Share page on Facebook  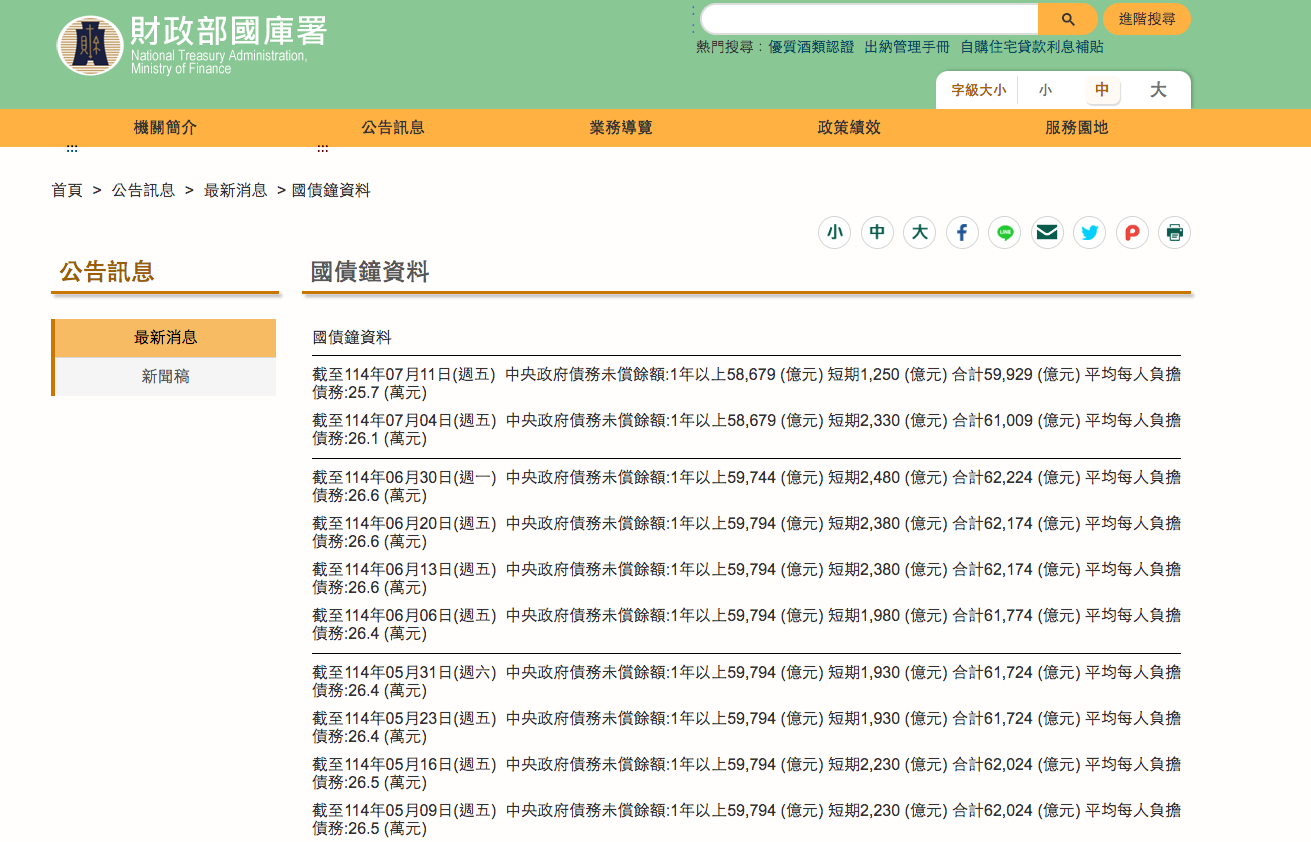(x=962, y=233)
